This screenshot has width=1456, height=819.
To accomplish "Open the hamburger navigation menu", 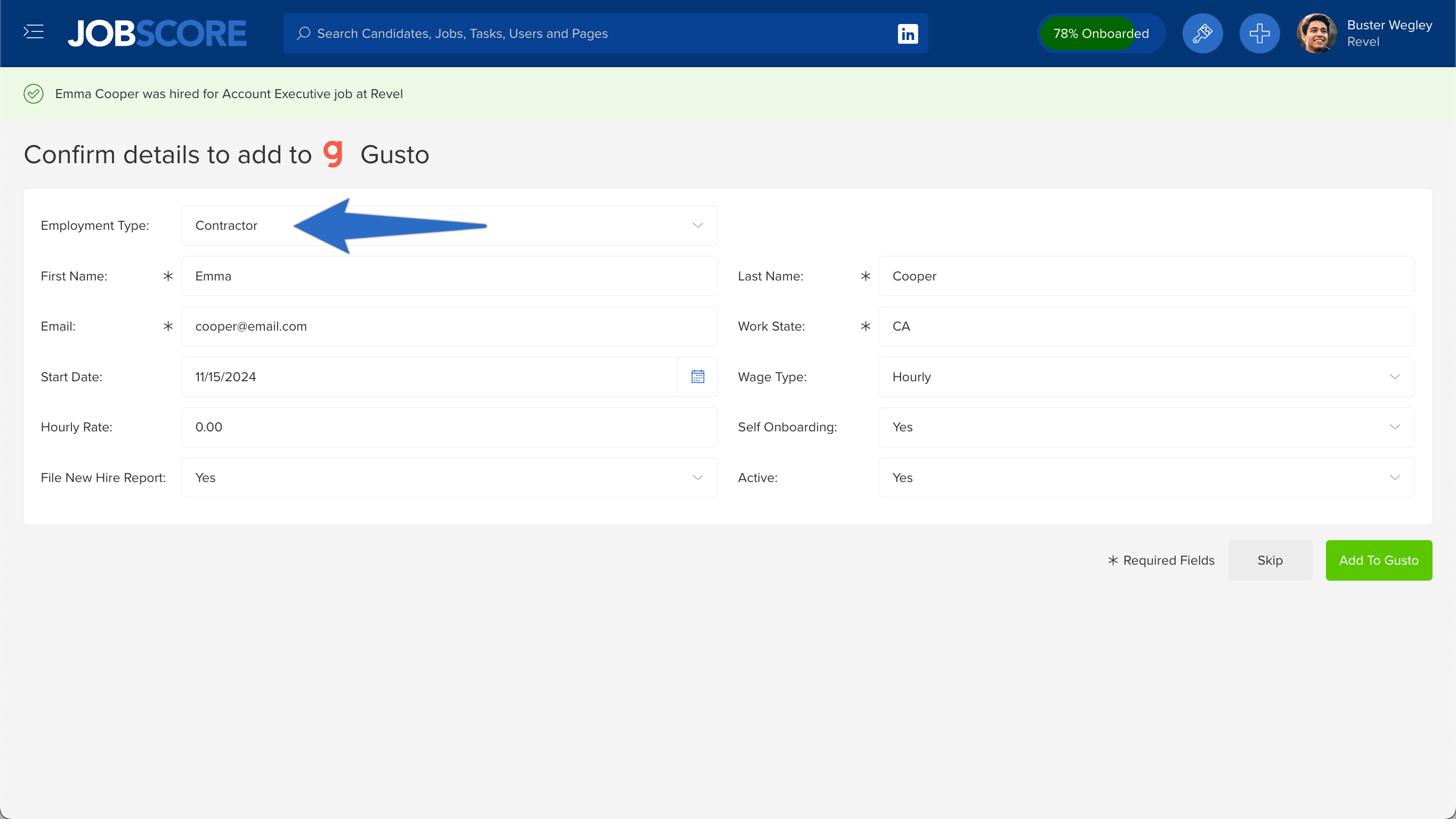I will (x=34, y=31).
